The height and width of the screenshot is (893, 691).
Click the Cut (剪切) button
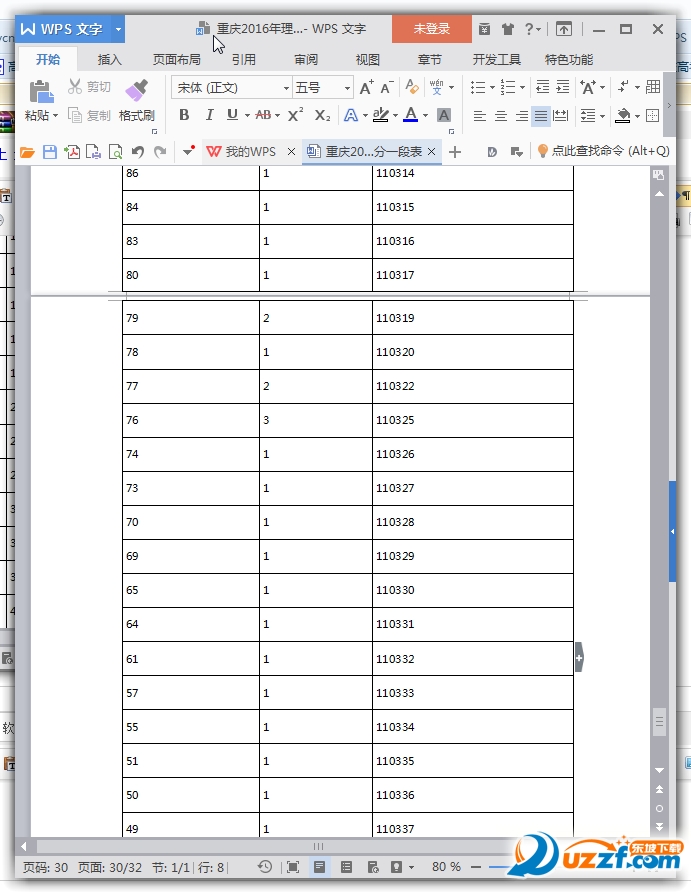89,87
